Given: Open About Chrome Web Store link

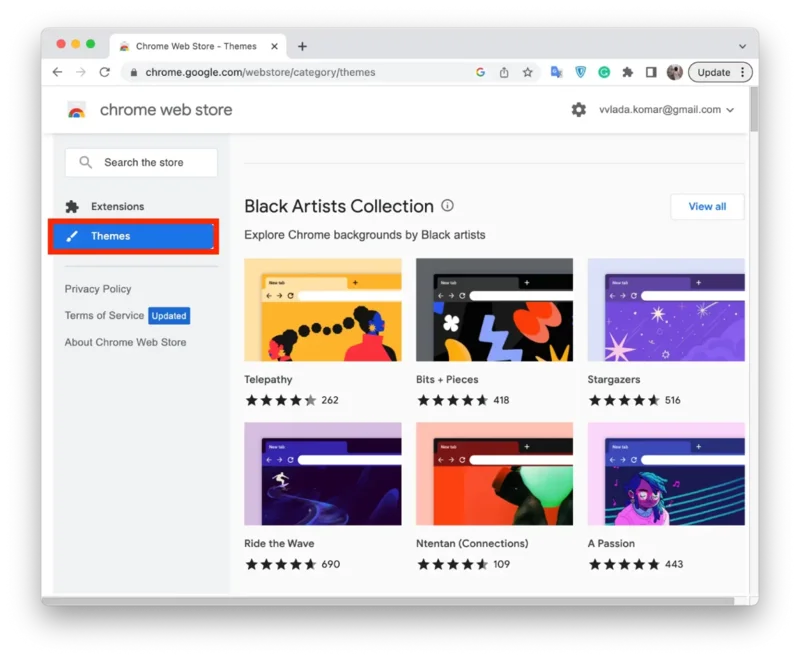Looking at the screenshot, I should coord(126,342).
